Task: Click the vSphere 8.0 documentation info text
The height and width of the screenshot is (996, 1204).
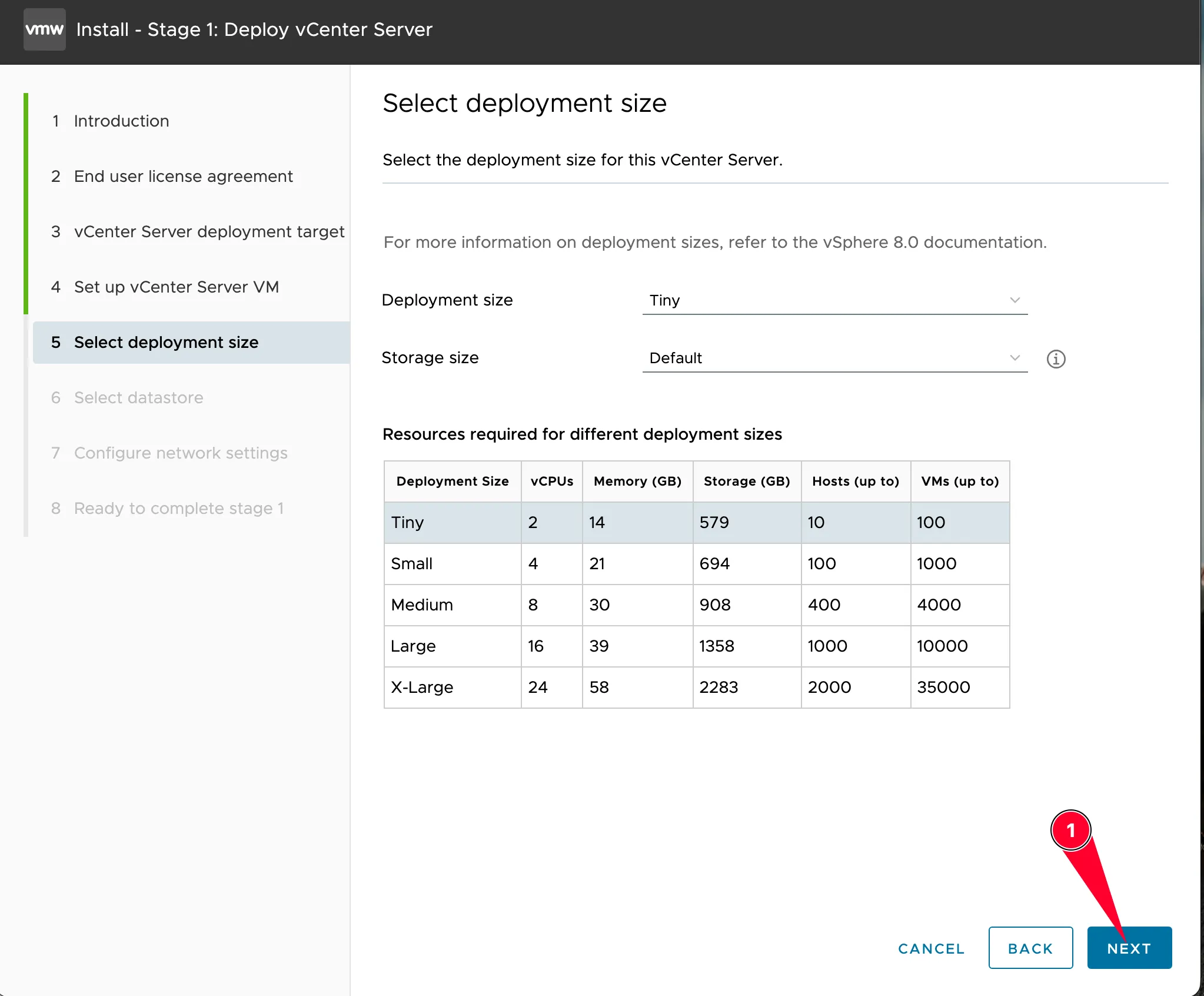Action: [x=715, y=242]
